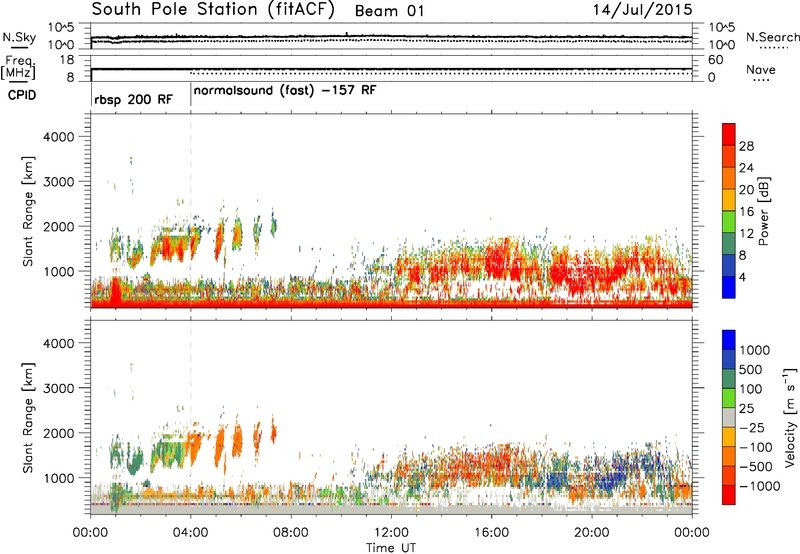Image resolution: width=800 pixels, height=554 pixels.
Task: Click the velocity panel 'Slant Range [km]' axis title
Action: (28, 417)
